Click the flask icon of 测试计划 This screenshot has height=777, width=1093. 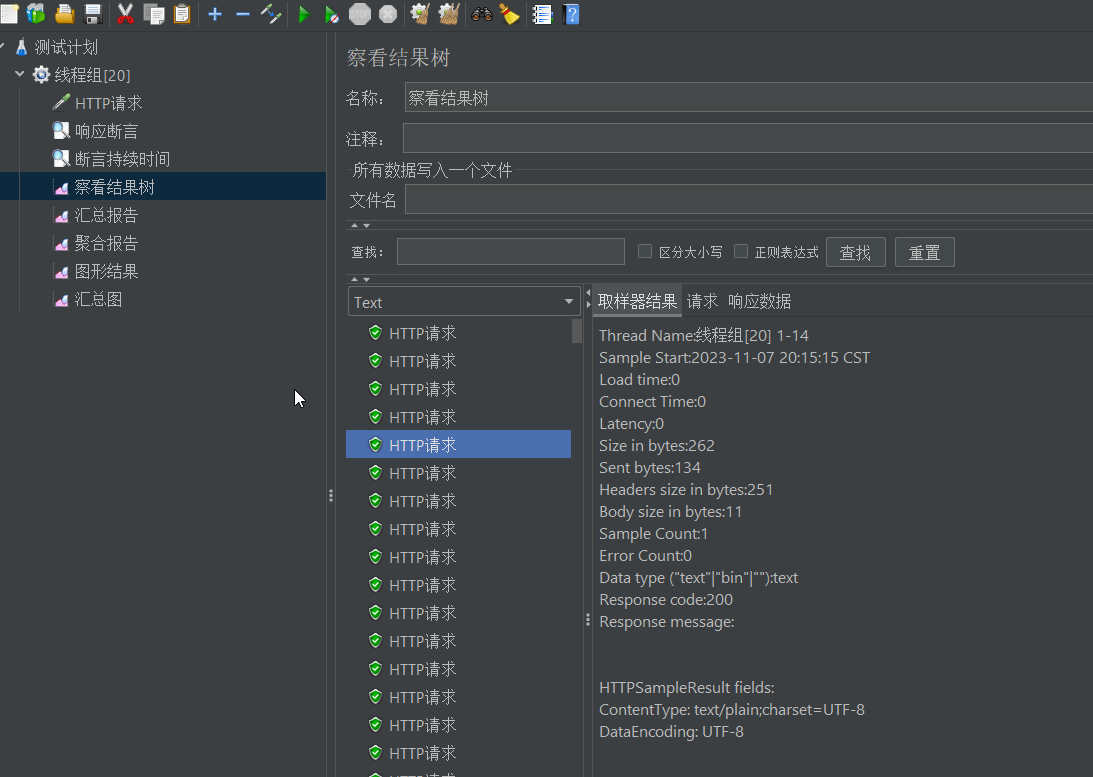22,47
